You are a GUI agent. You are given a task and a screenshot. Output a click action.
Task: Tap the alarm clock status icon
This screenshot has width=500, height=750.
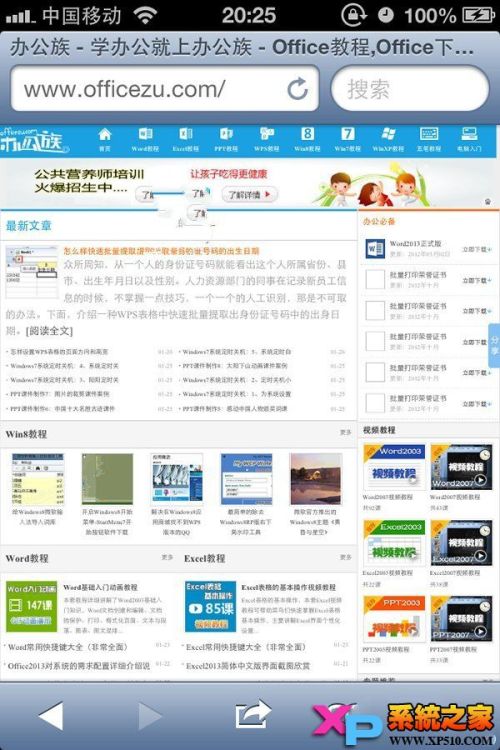(386, 15)
